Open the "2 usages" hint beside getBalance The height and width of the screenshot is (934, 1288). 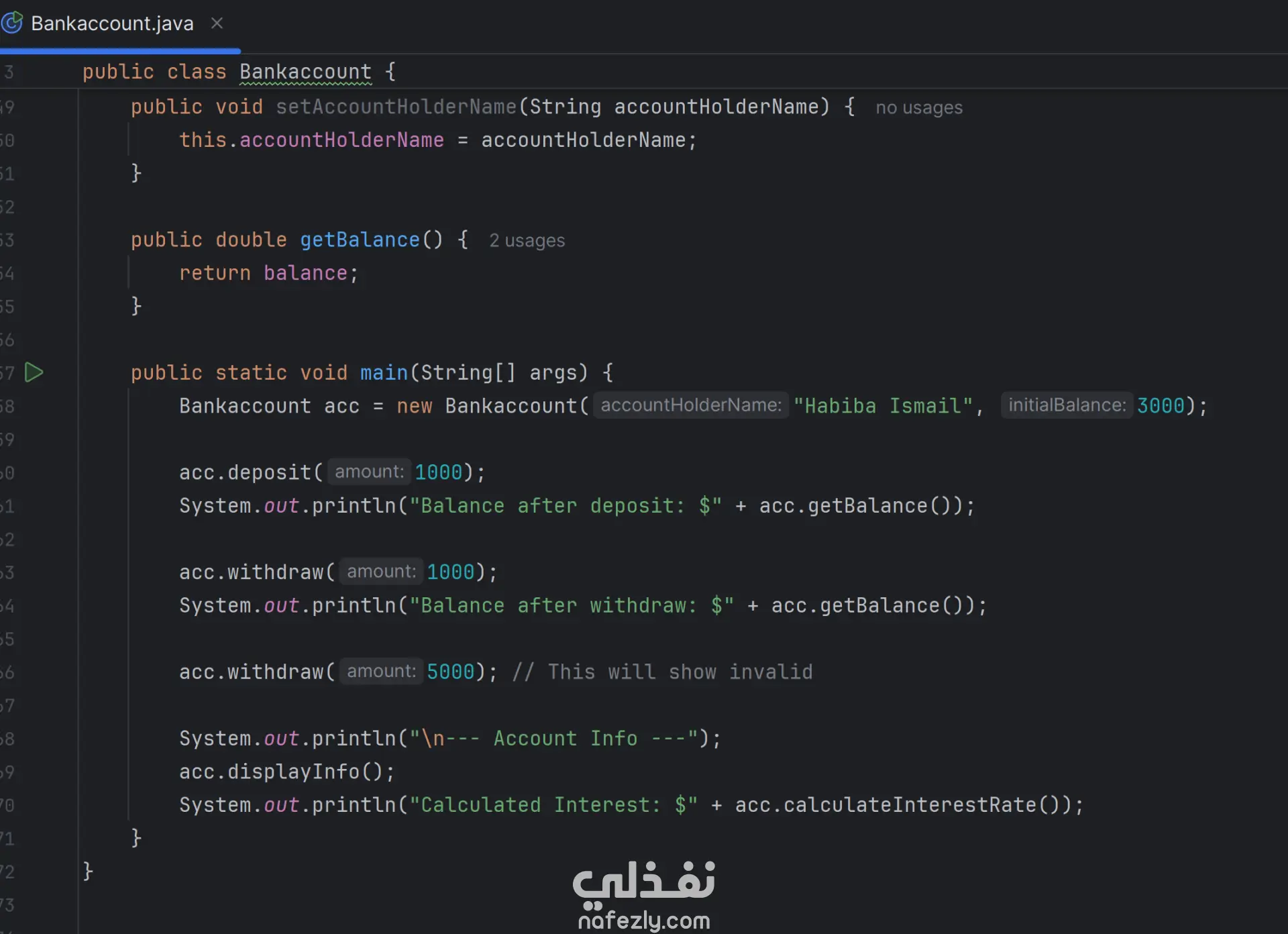pos(527,240)
